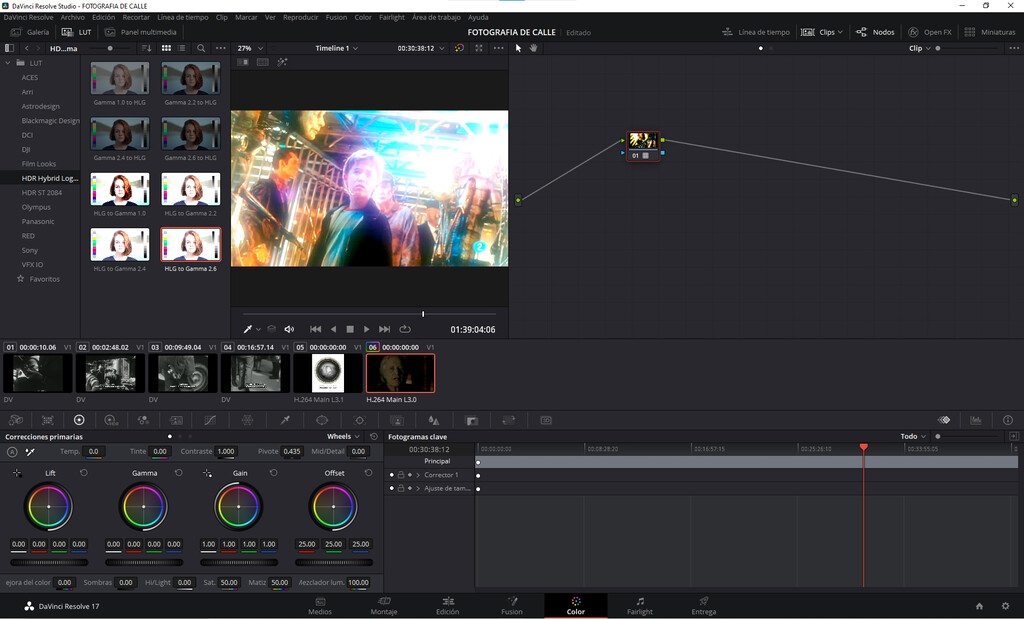Select the HLG to Gamma 2.6 LUT thumbnail
1024x619 pixels.
coord(190,243)
